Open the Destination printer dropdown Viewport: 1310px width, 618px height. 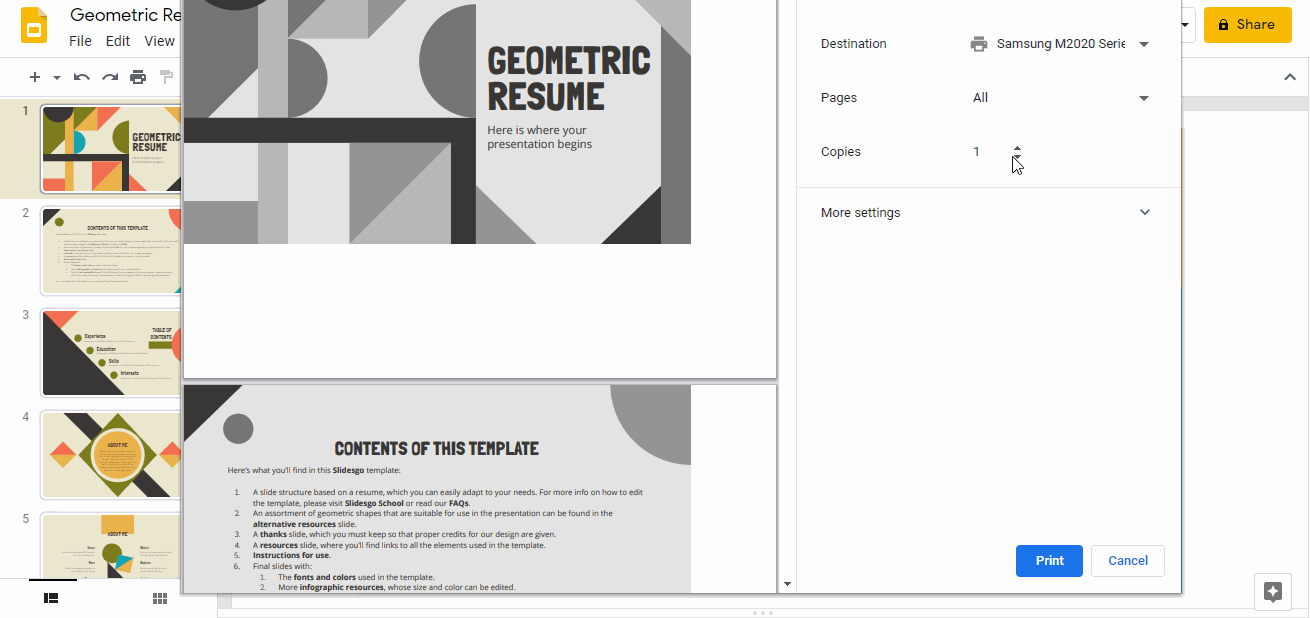tap(1143, 43)
